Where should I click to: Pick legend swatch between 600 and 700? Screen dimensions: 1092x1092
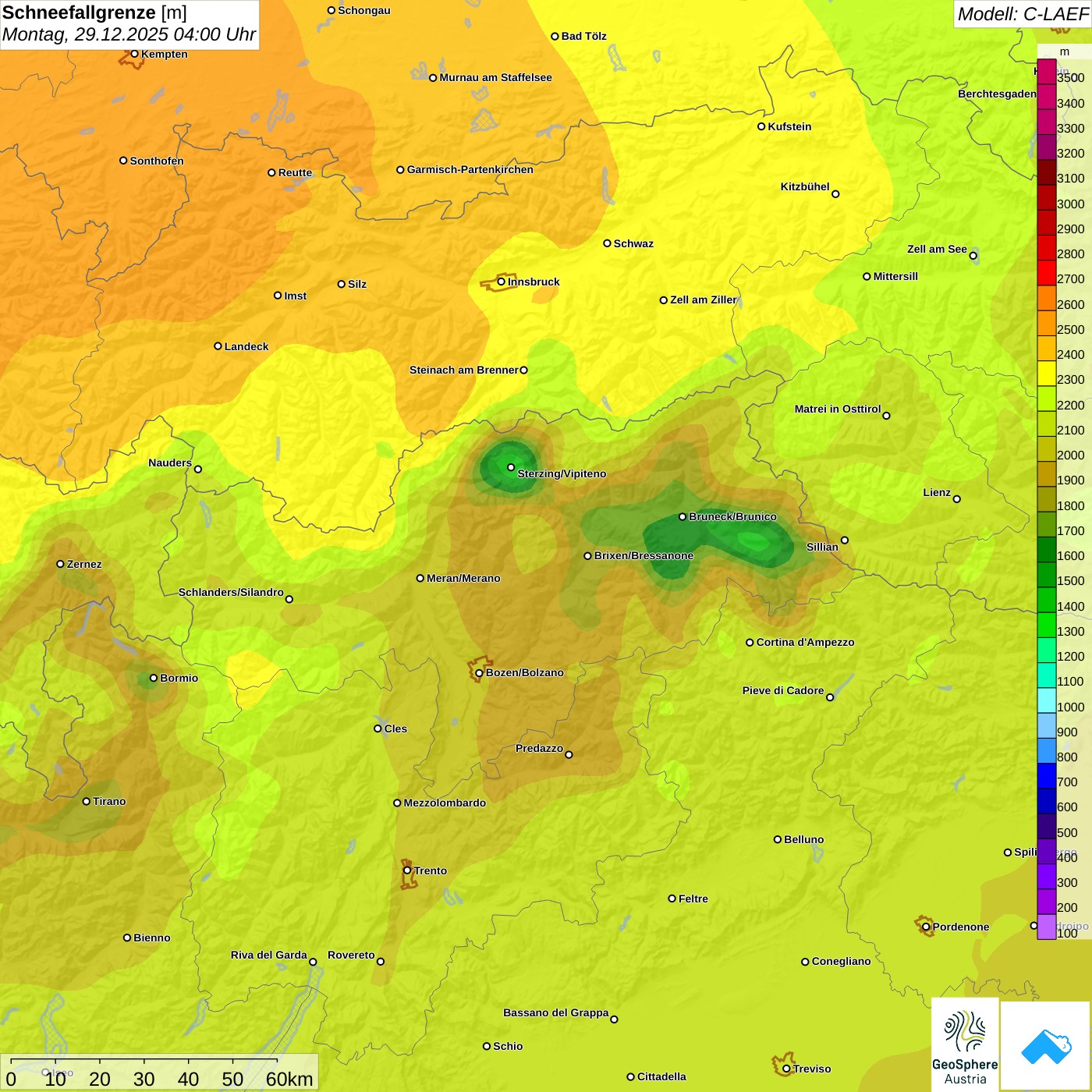(1047, 801)
